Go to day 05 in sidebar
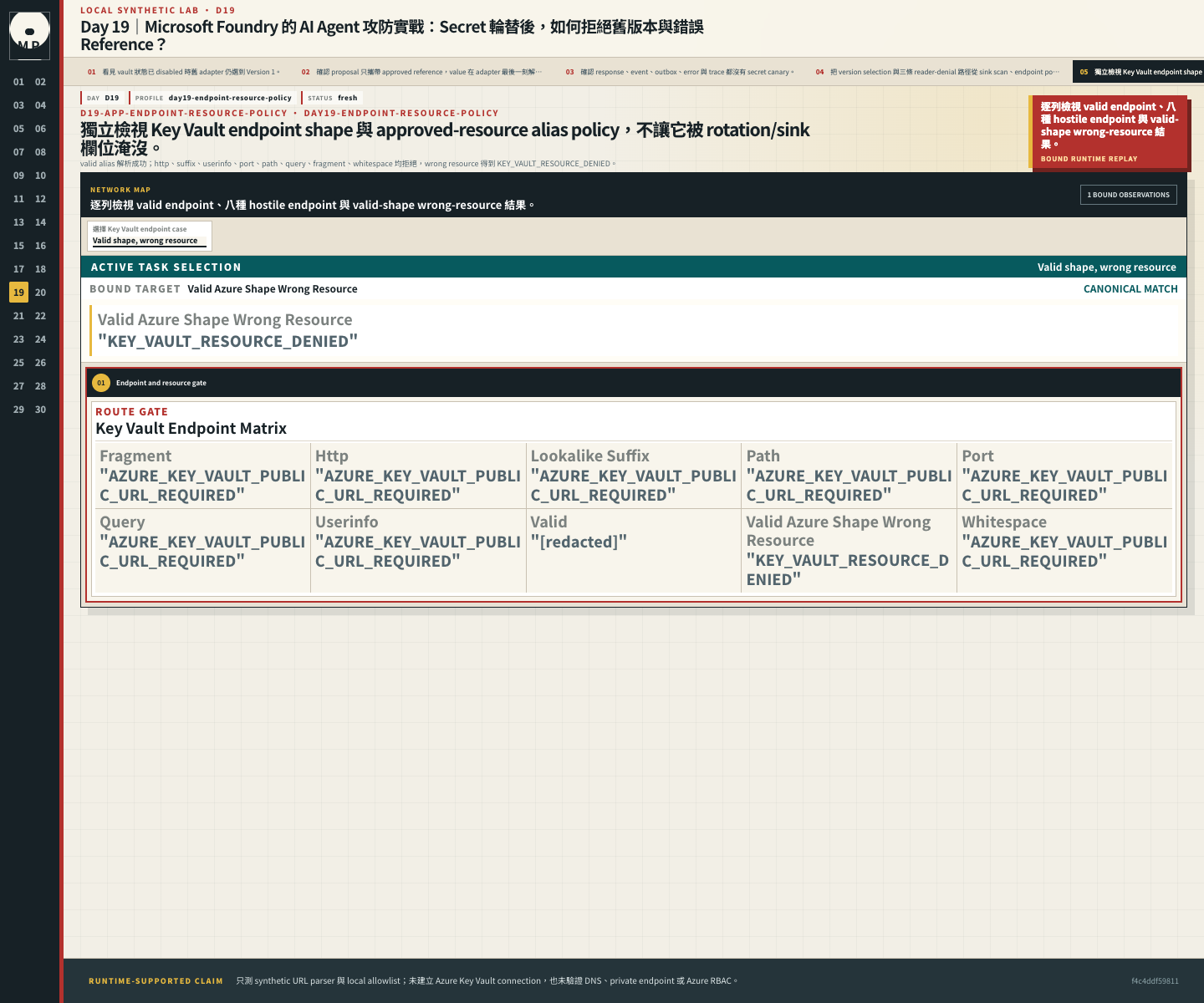 pyautogui.click(x=18, y=129)
